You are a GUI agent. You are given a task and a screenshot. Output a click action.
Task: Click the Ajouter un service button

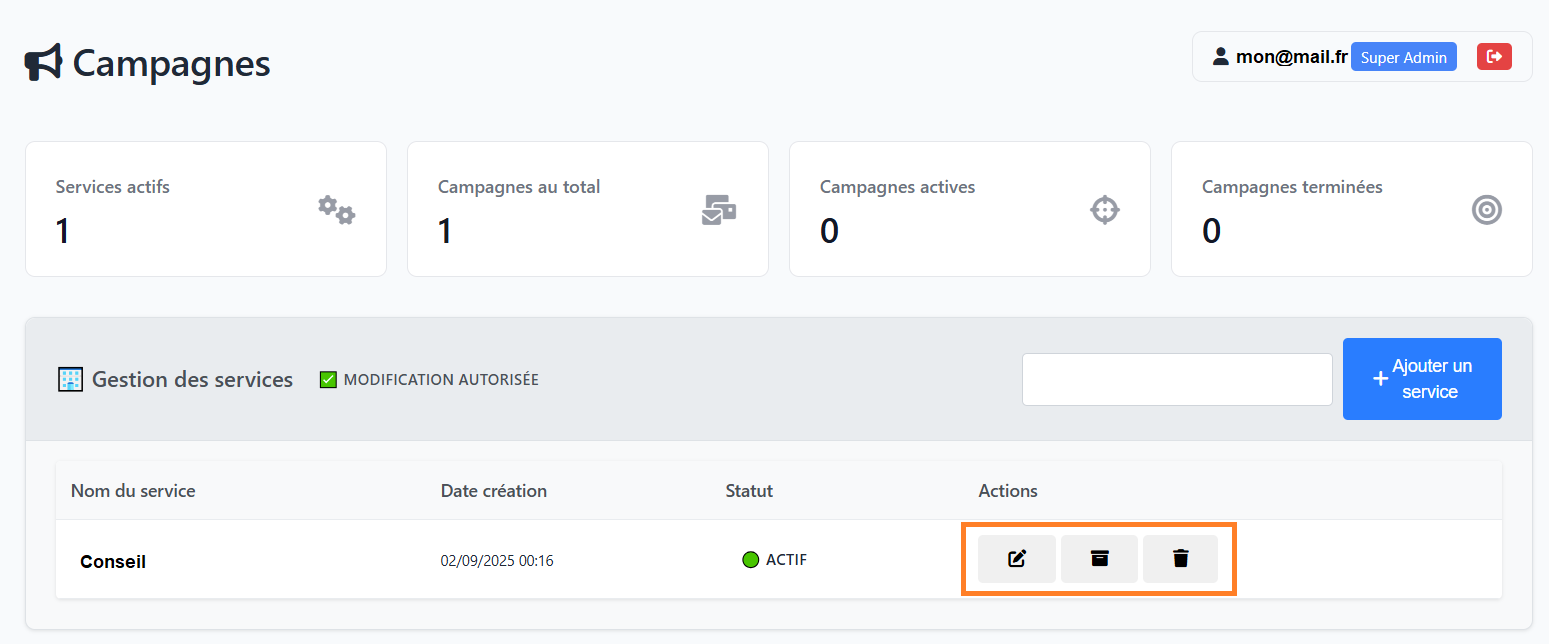(x=1422, y=379)
